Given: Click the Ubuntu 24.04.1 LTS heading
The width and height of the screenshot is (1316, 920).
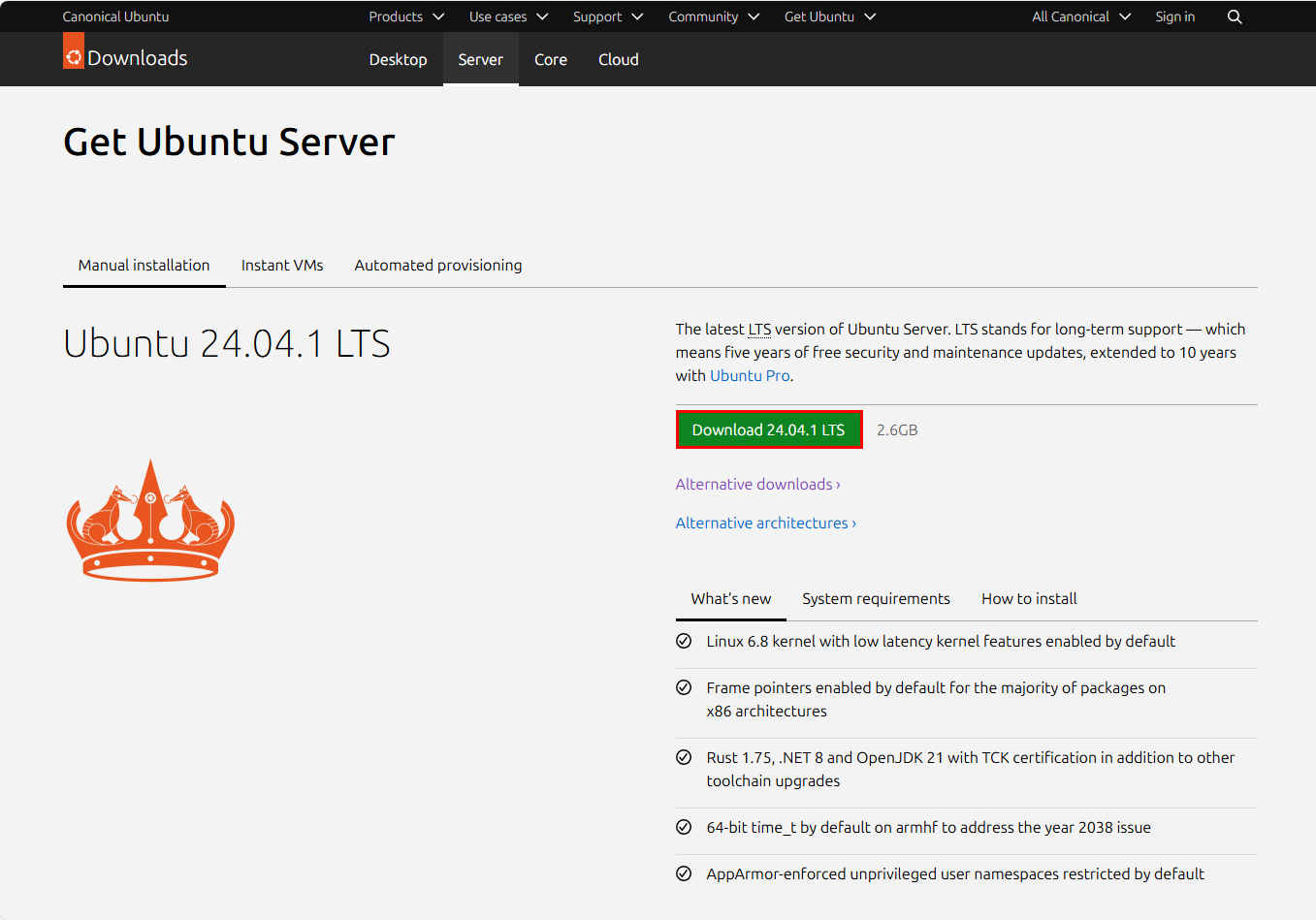Looking at the screenshot, I should [227, 343].
